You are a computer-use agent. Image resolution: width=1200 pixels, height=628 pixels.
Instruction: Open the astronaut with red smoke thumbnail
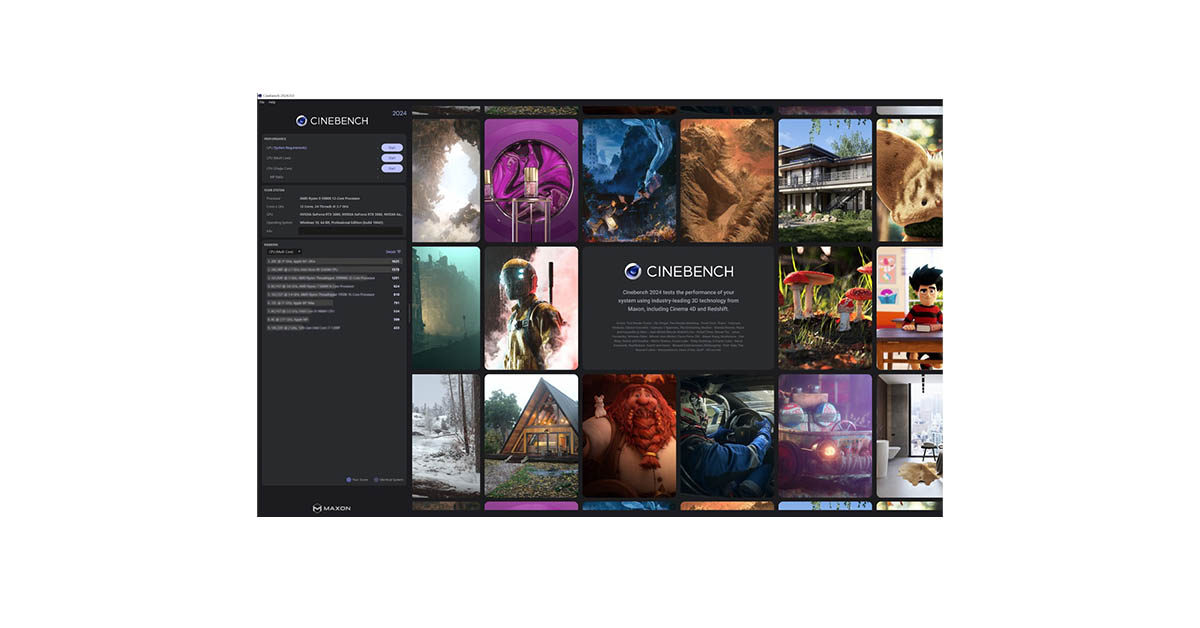(531, 308)
